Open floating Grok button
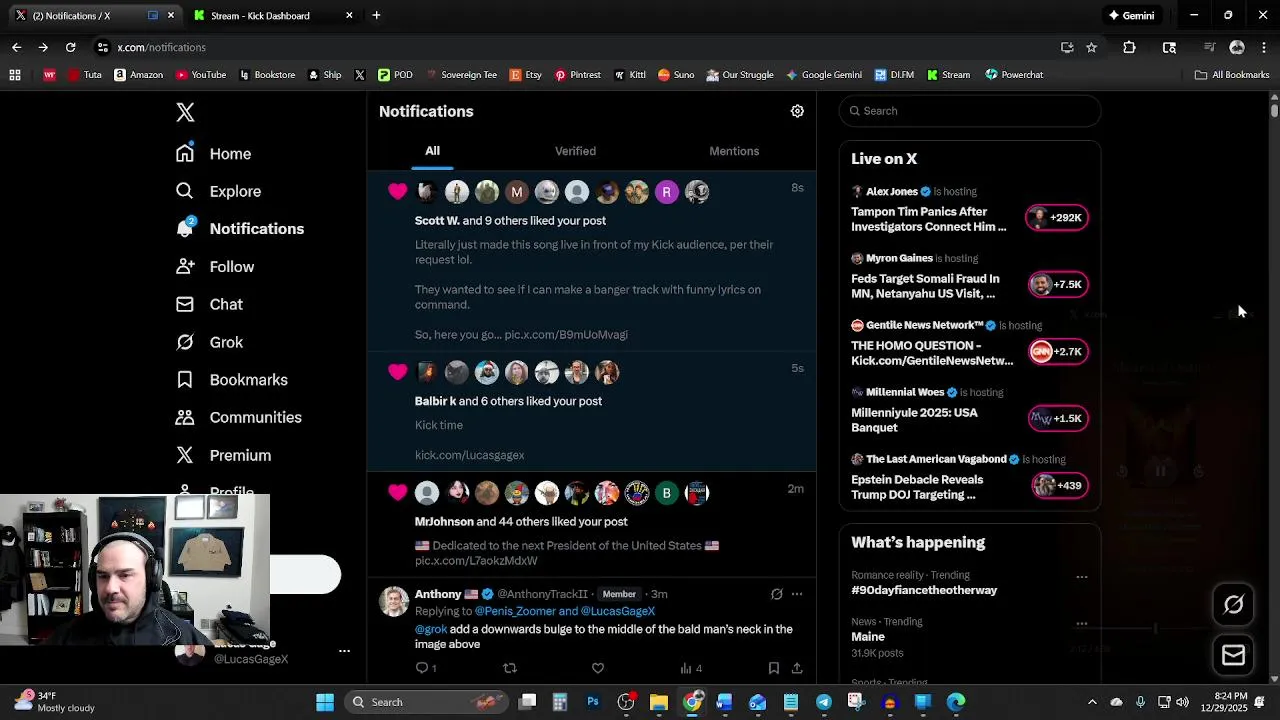 1233,604
